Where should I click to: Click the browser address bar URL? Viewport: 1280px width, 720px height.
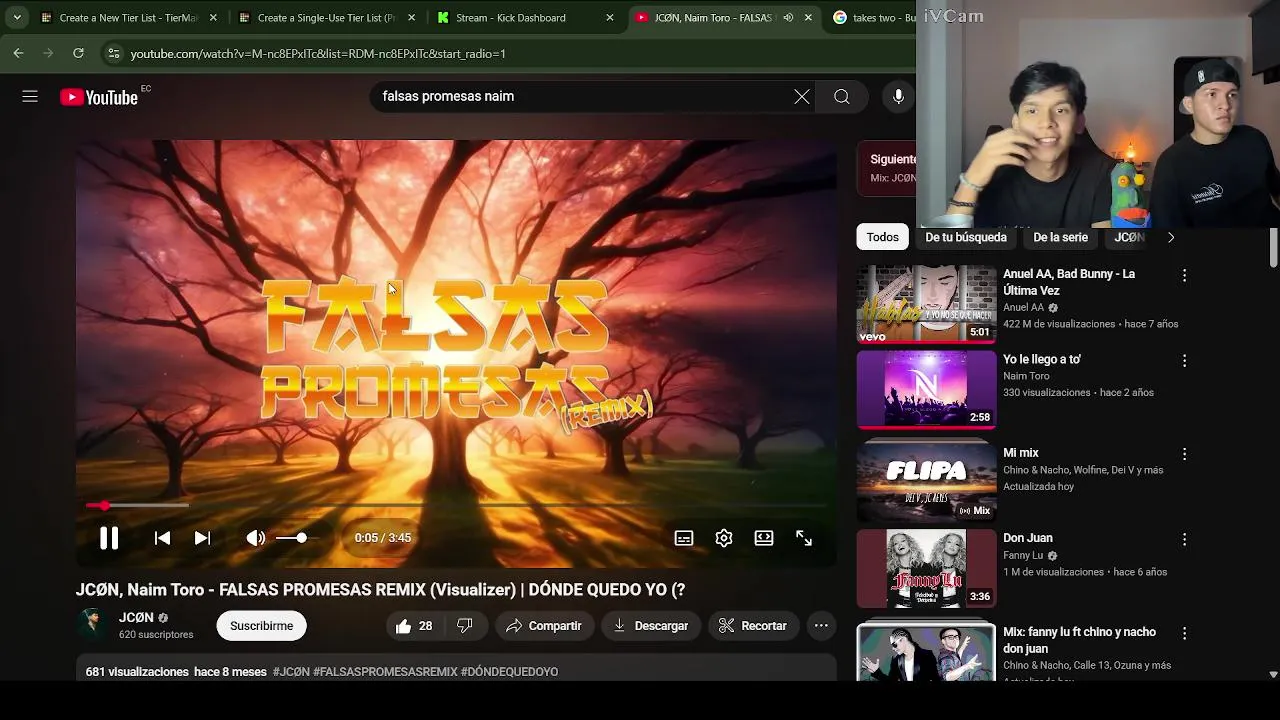[x=318, y=53]
